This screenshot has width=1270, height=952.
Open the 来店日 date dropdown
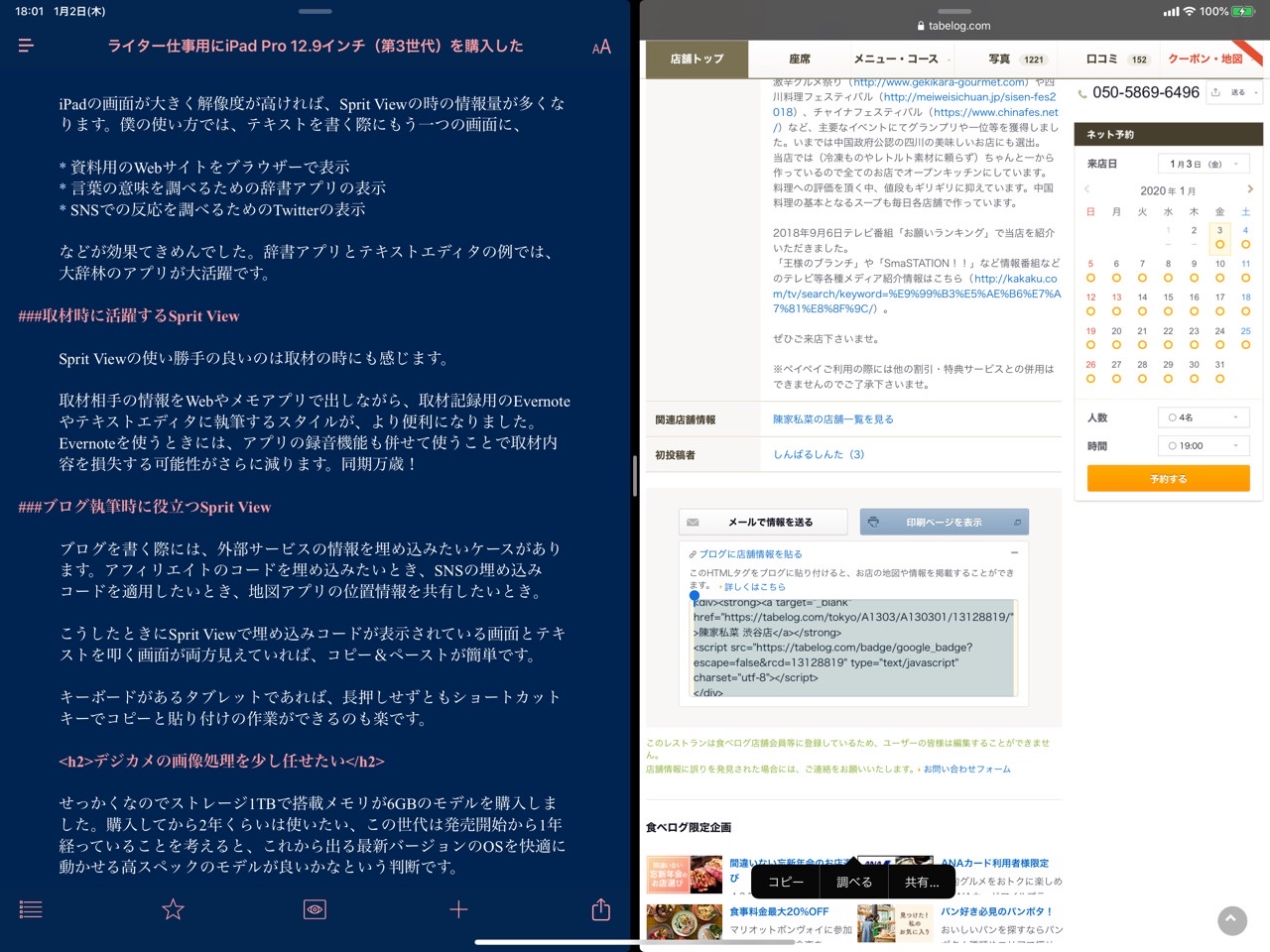click(1204, 164)
